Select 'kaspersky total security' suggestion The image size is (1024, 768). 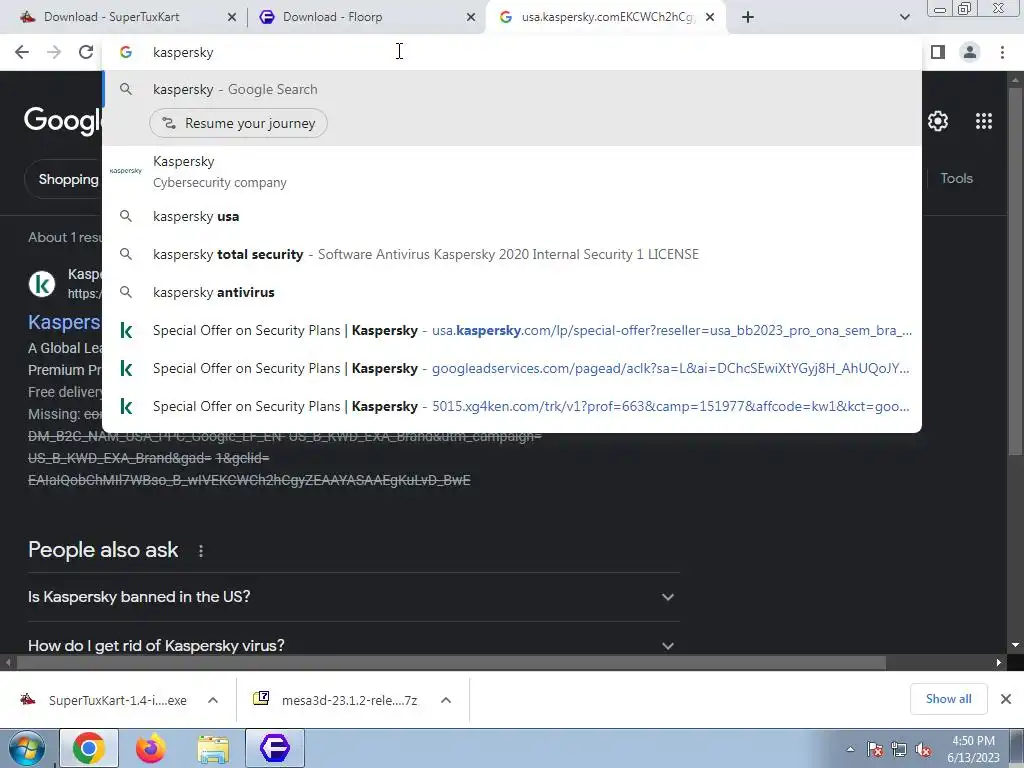[512, 254]
